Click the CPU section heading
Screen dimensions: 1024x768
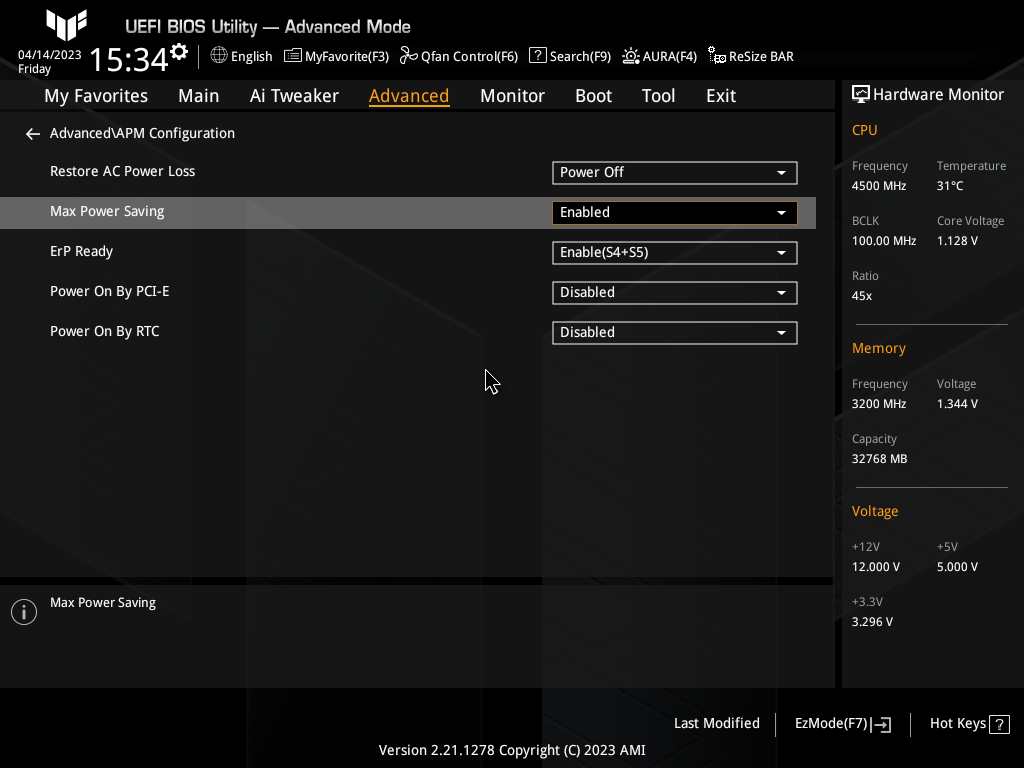pos(864,131)
